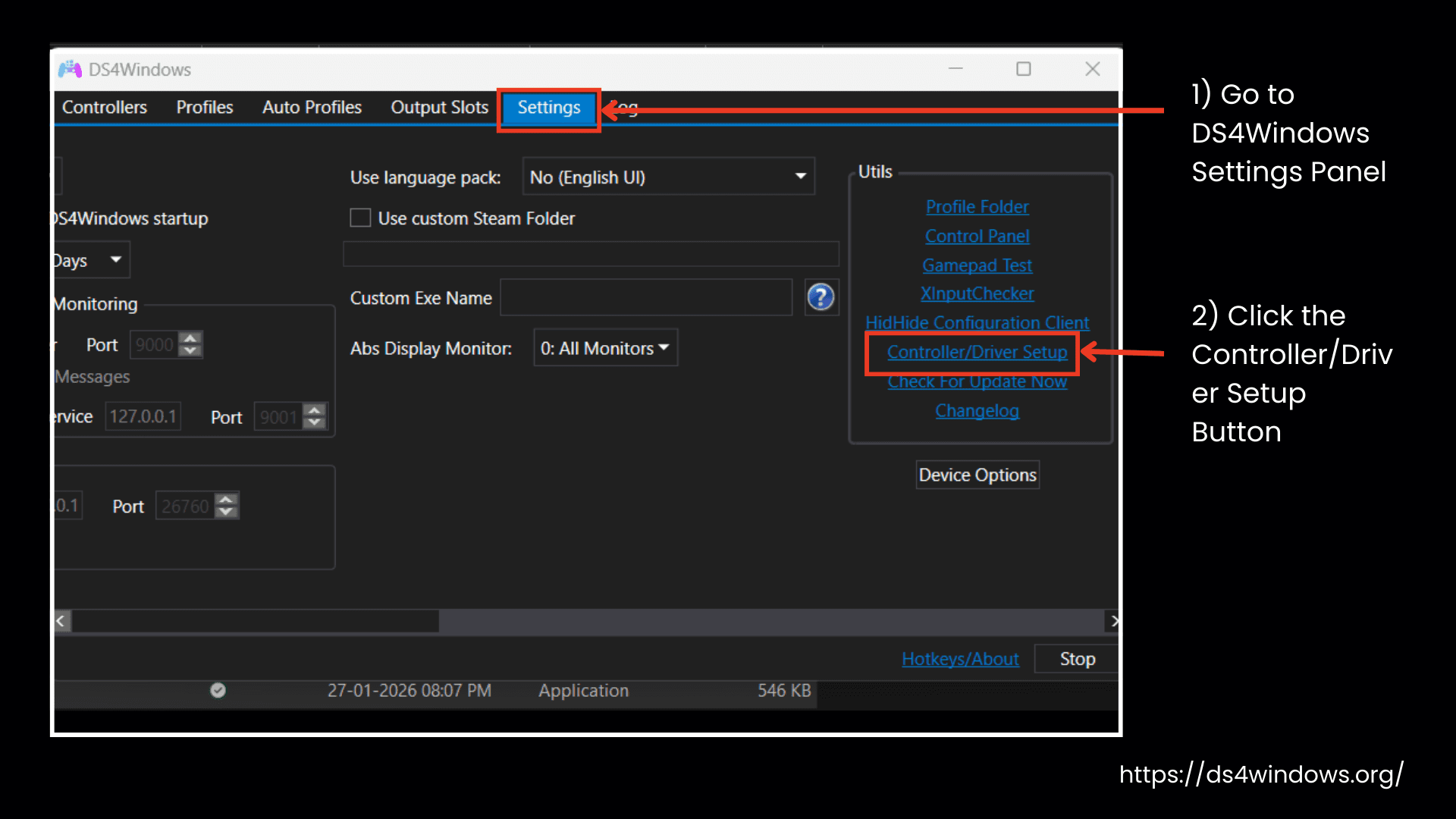Click the 546 KB size cell
The width and height of the screenshot is (1456, 819).
click(784, 691)
